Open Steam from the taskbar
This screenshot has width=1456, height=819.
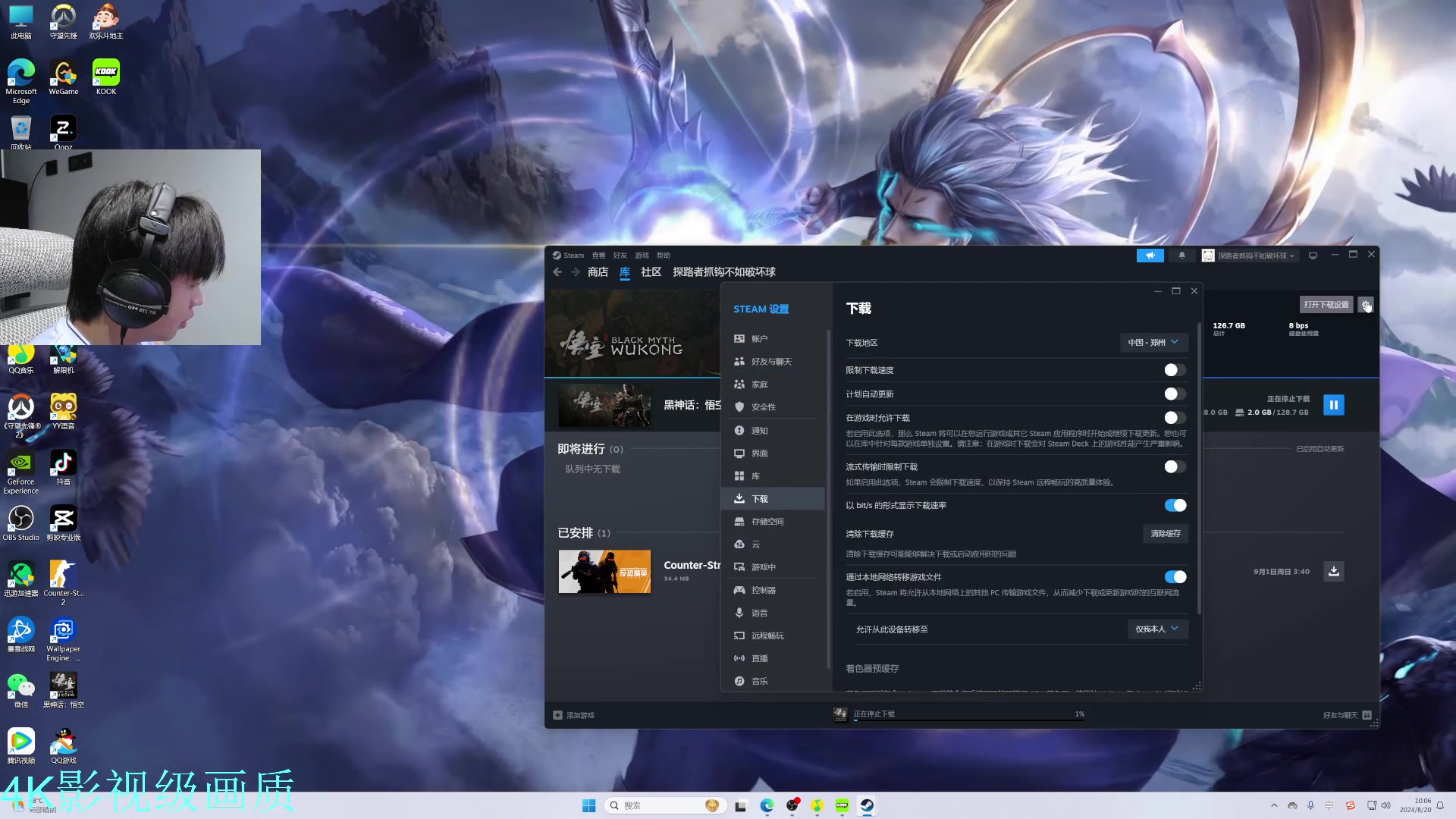pyautogui.click(x=867, y=805)
